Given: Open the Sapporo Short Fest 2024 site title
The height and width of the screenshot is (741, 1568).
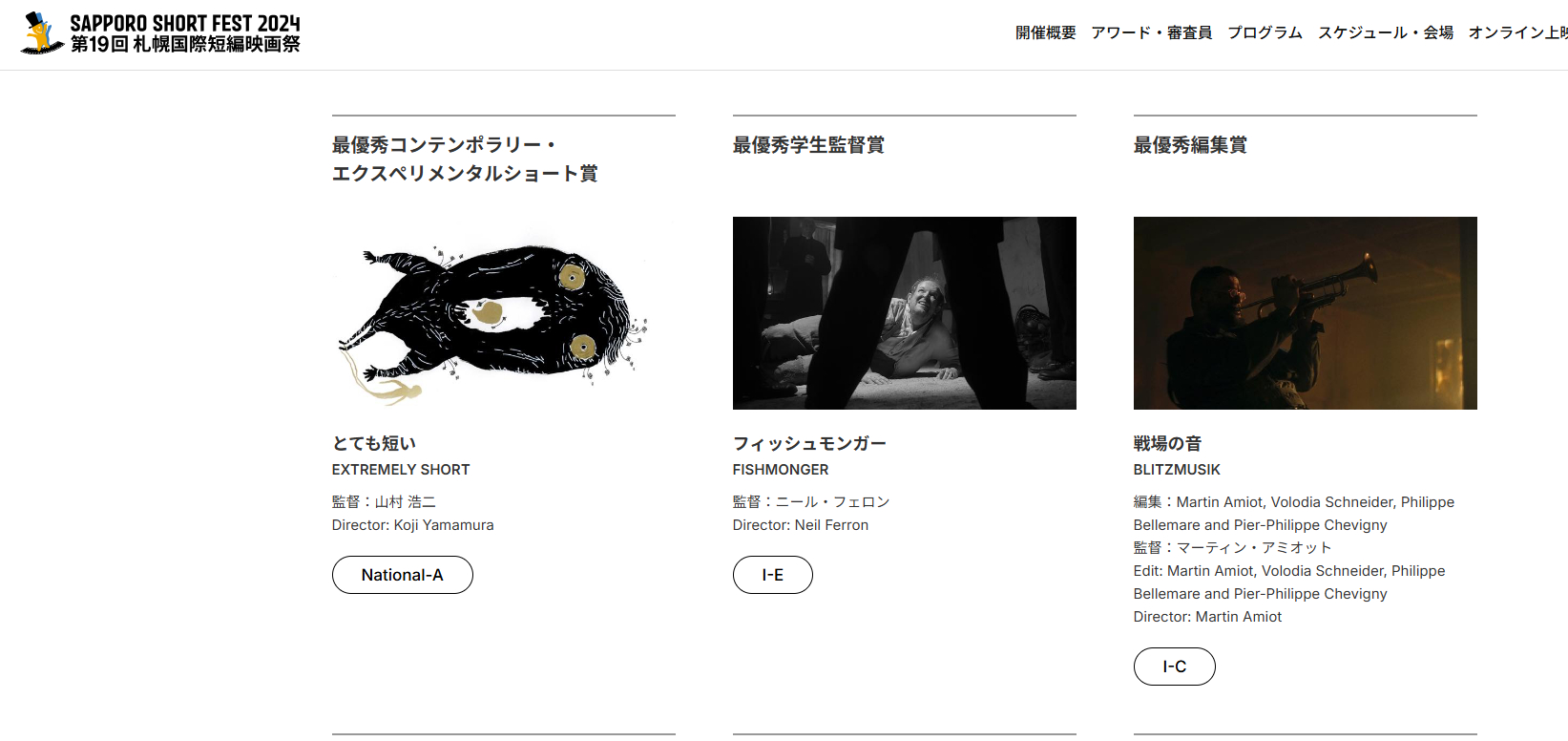Looking at the screenshot, I should point(185,33).
